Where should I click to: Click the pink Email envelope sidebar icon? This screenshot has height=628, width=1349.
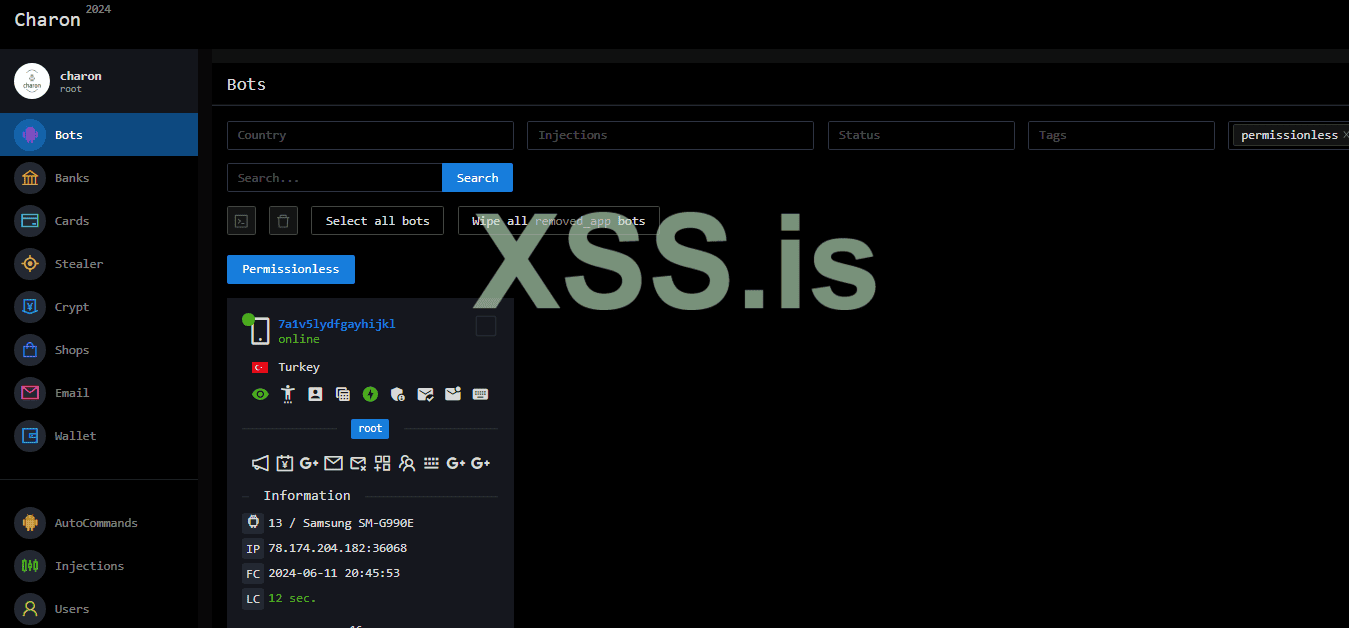(x=30, y=393)
